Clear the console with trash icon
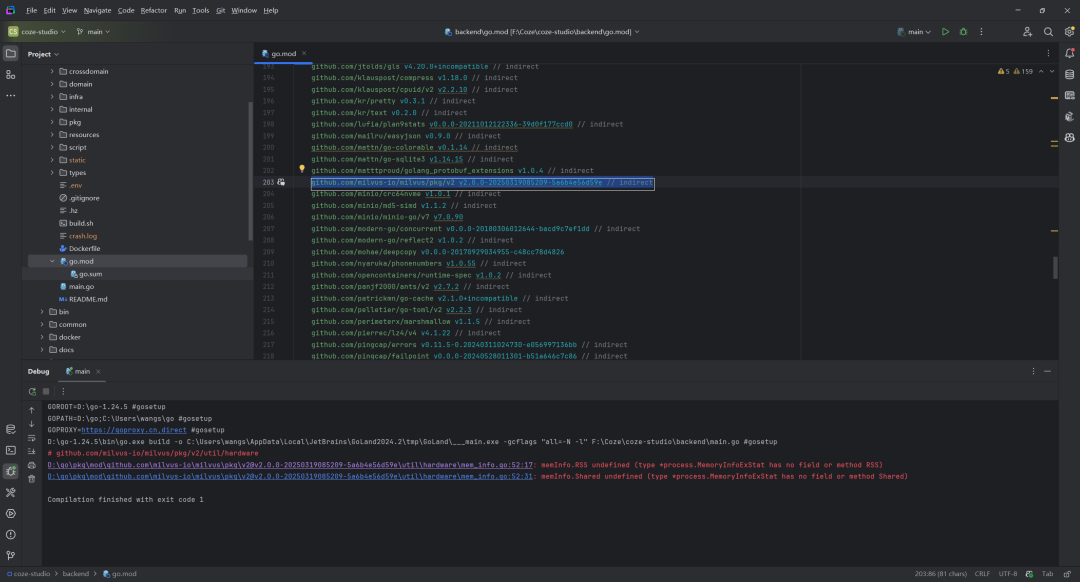 (32, 479)
